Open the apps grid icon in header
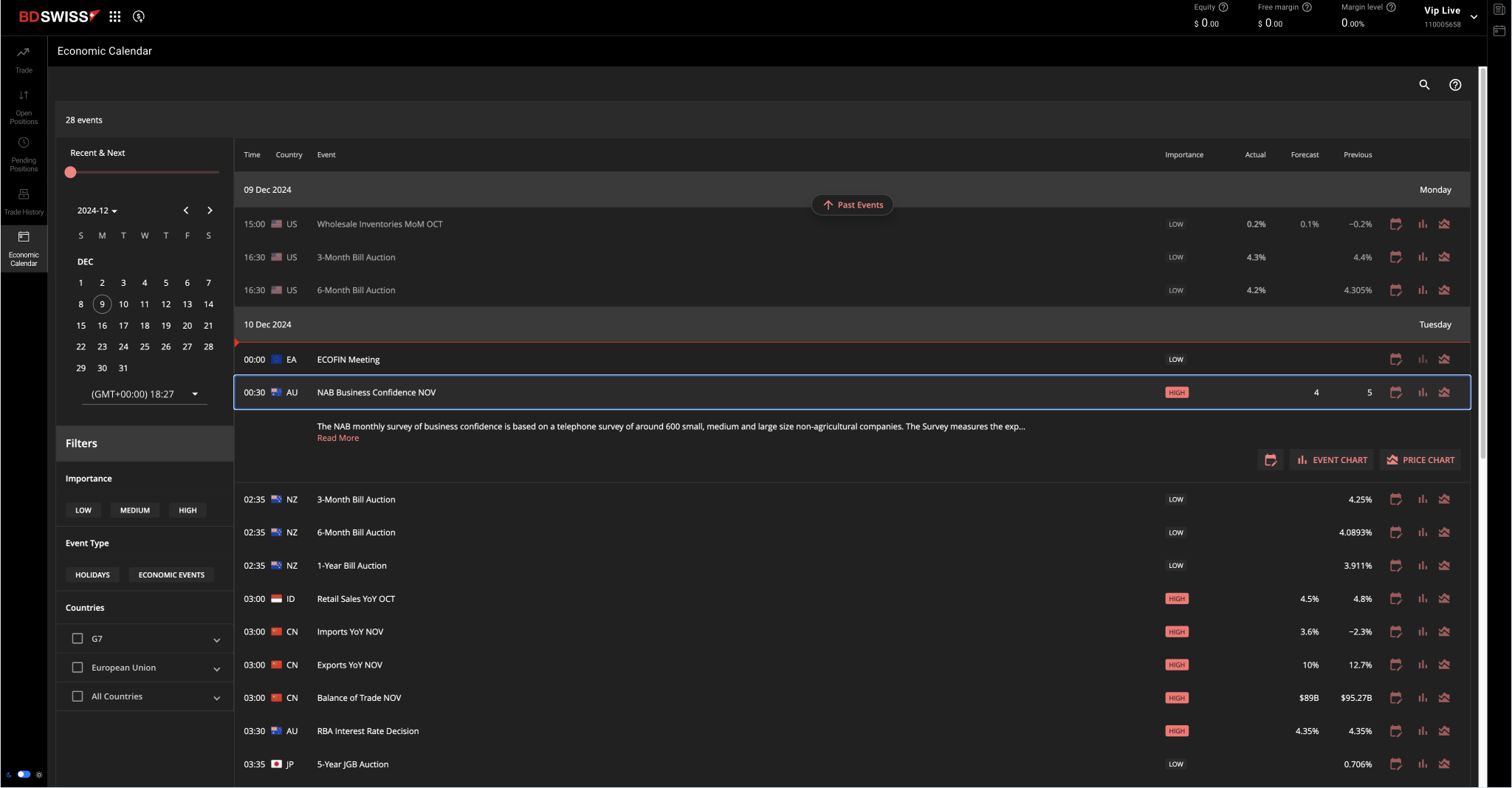The image size is (1512, 788). point(114,16)
